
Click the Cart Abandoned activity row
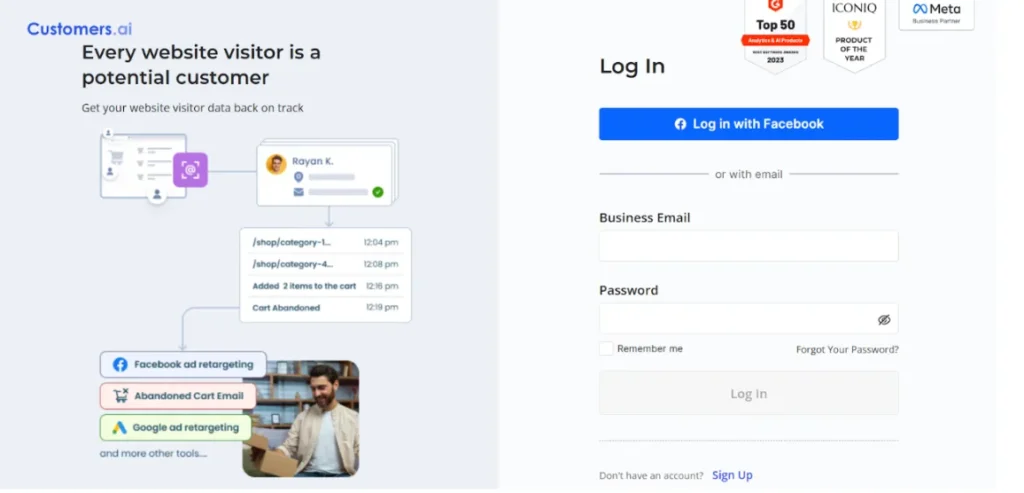[x=325, y=308]
